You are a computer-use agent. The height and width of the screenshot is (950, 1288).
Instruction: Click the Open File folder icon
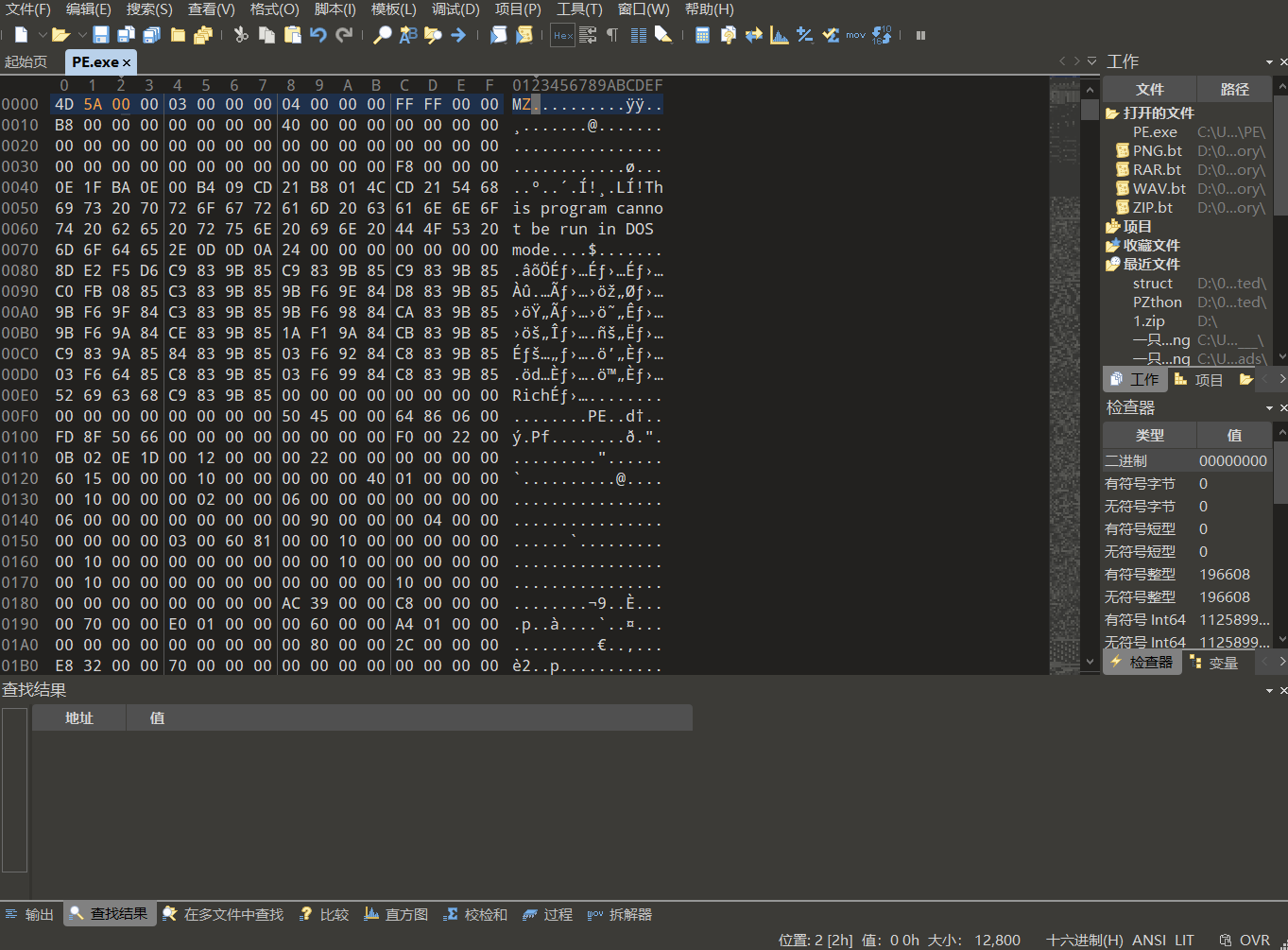tap(60, 35)
